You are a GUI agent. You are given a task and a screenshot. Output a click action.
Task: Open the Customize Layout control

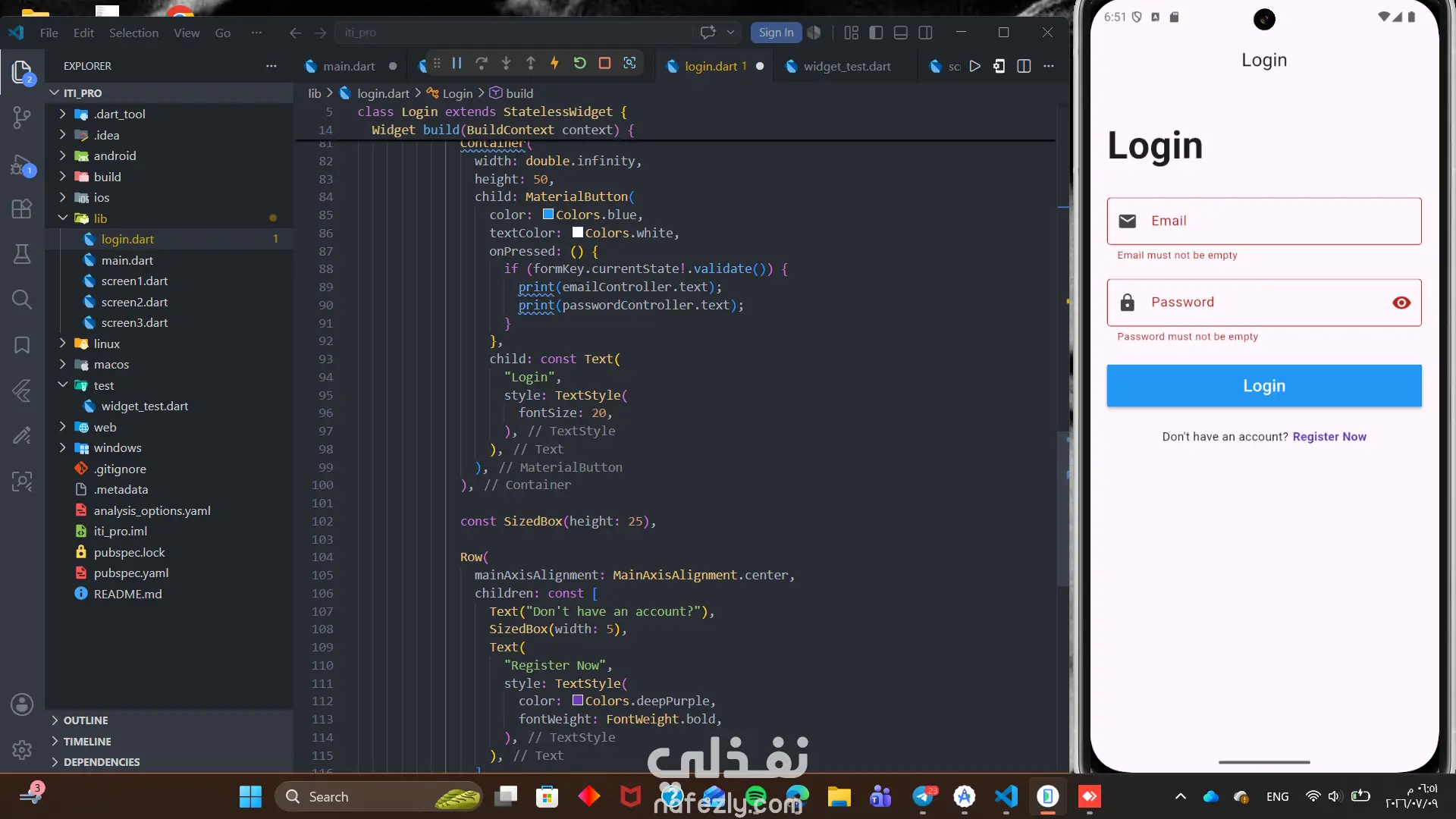pyautogui.click(x=852, y=33)
